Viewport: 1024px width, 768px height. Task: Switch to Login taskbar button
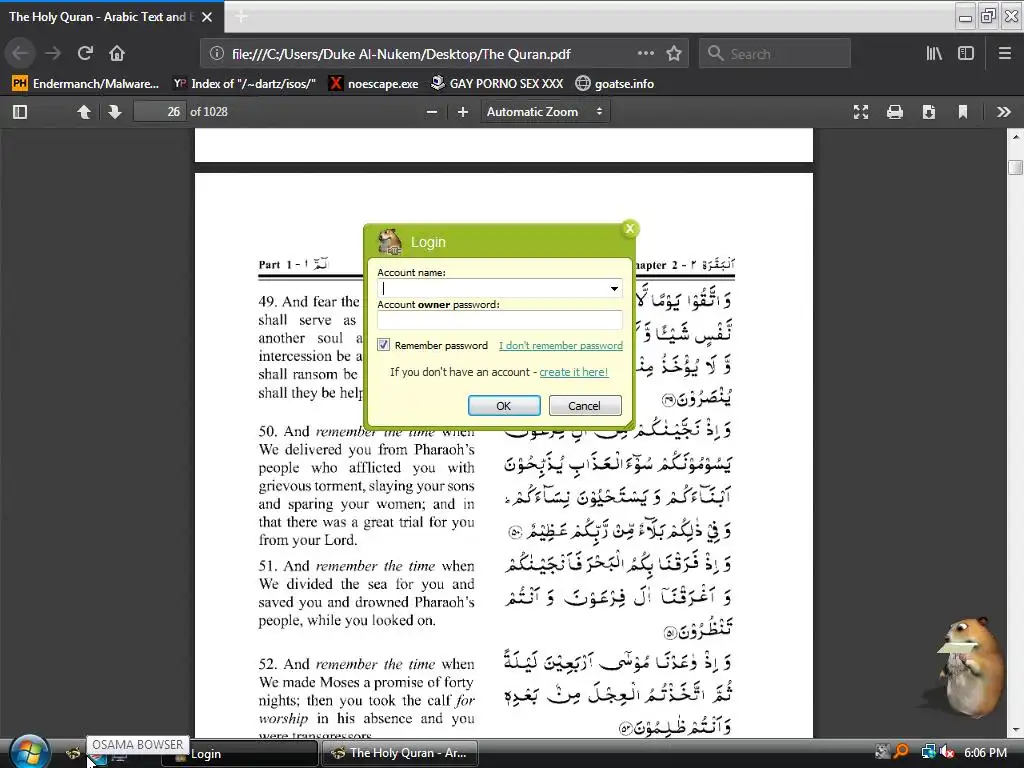point(238,754)
